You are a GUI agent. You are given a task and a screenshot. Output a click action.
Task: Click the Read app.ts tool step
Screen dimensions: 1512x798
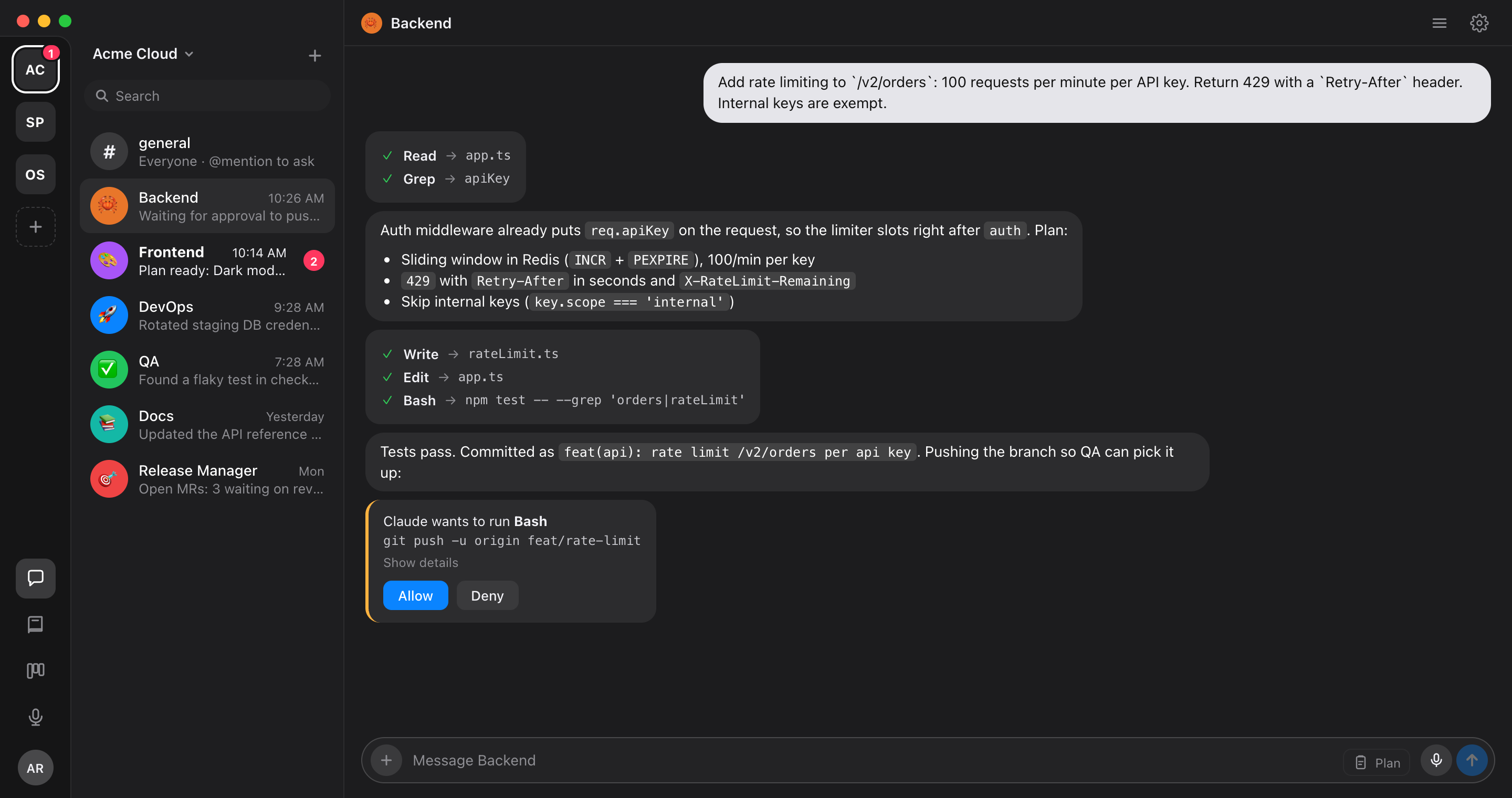pyautogui.click(x=447, y=155)
